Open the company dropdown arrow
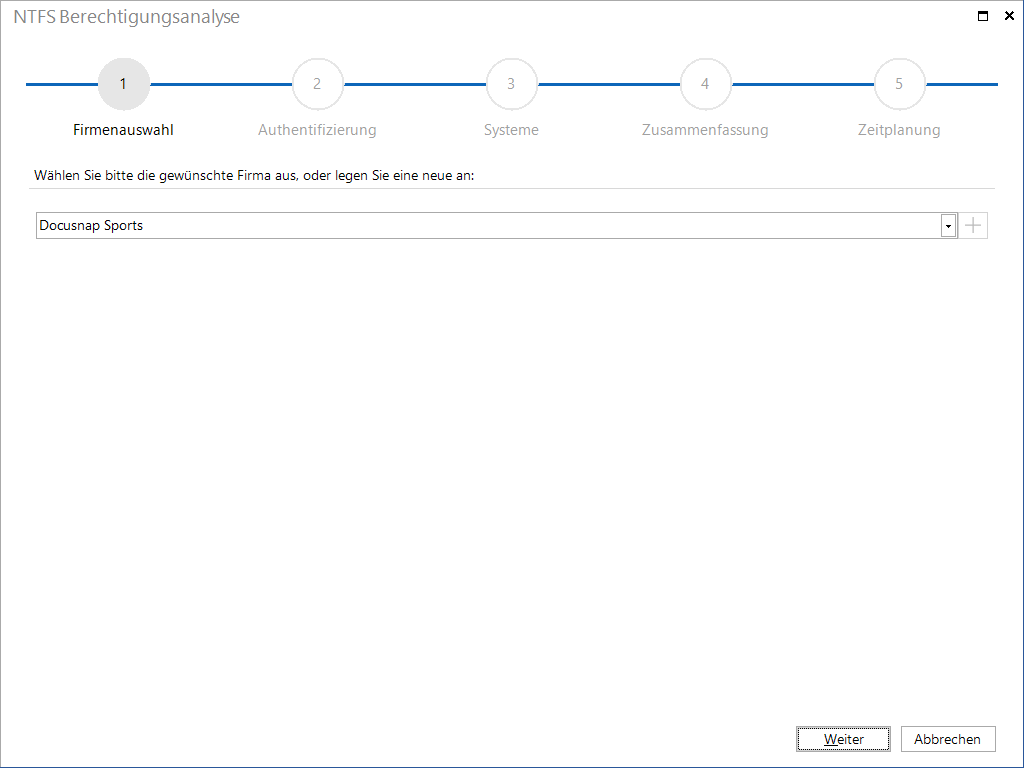This screenshot has width=1024, height=768. pos(948,226)
